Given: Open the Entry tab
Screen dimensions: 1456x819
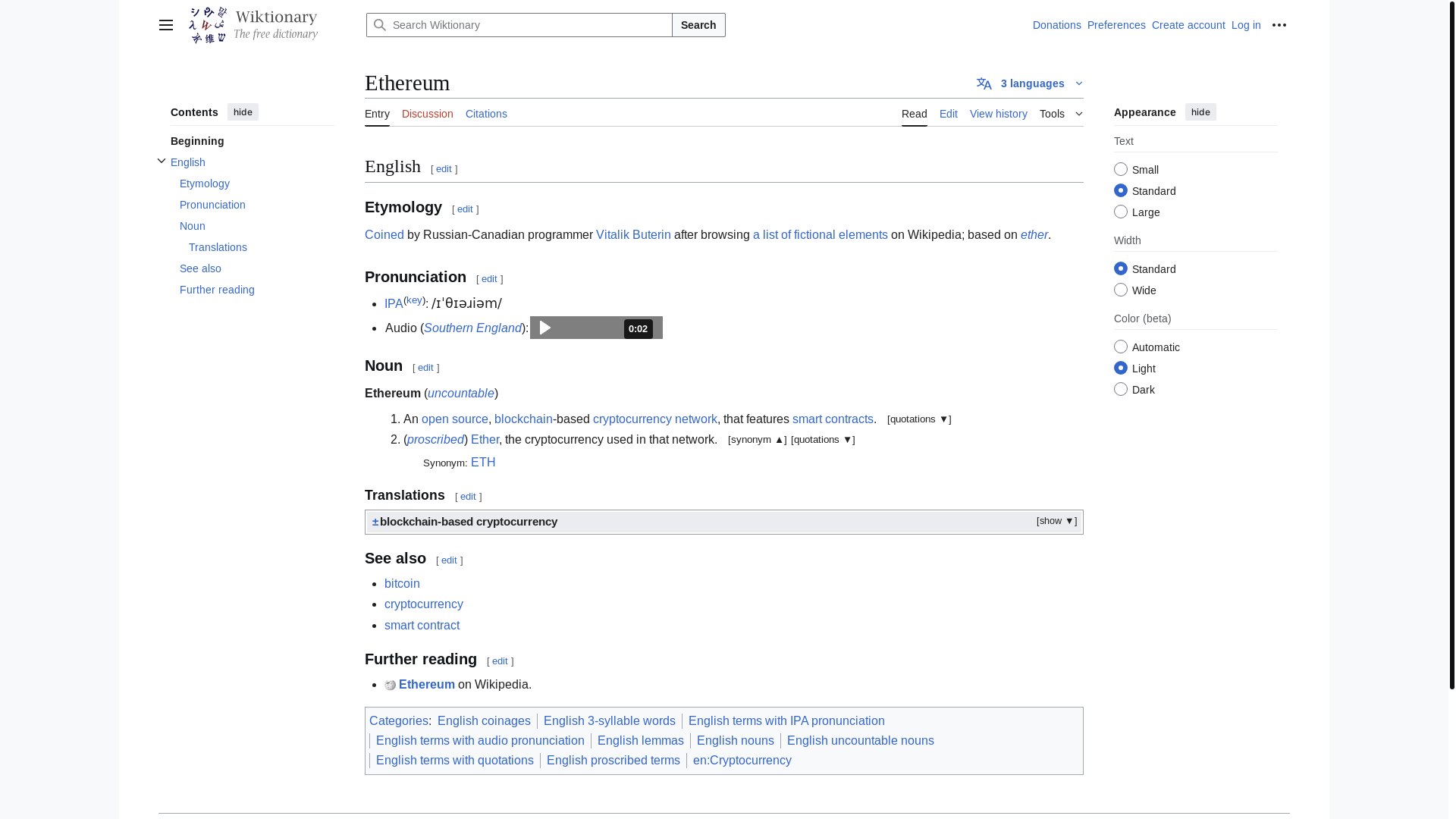Looking at the screenshot, I should click(377, 114).
